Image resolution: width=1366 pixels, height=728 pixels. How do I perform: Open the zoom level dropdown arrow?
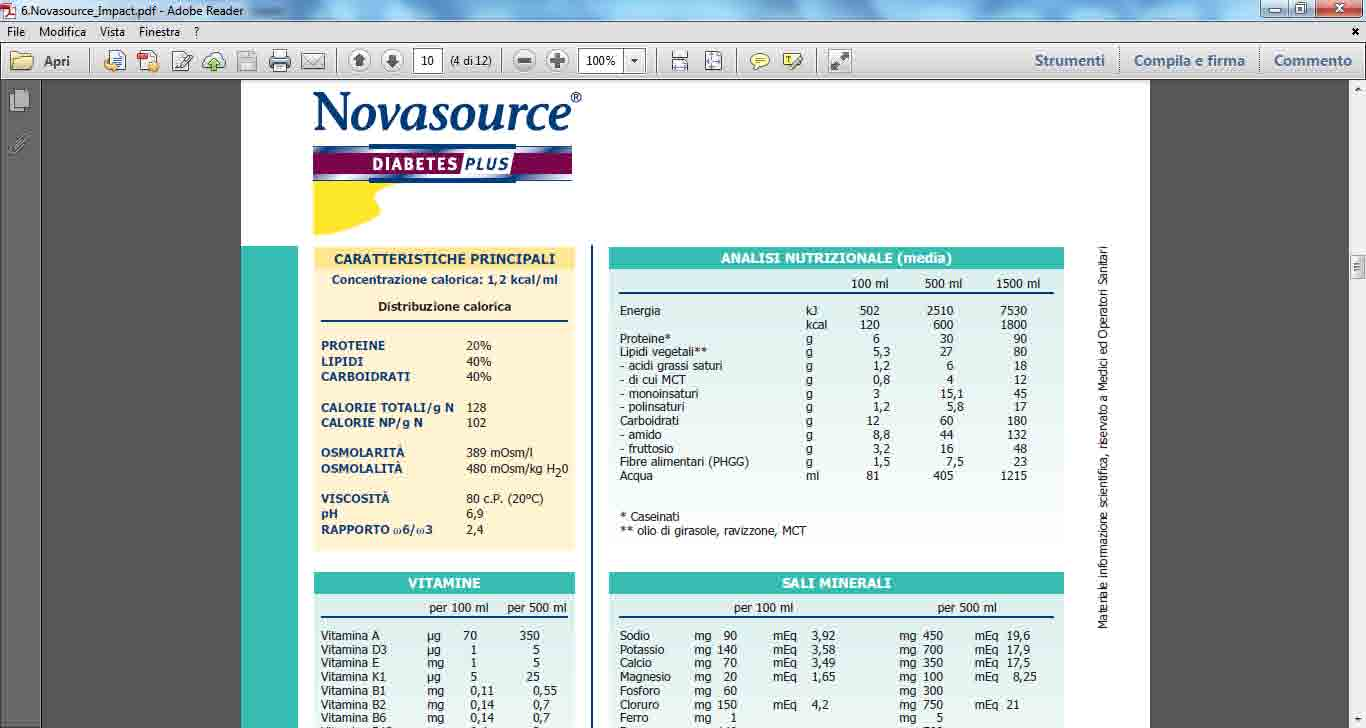pos(634,61)
